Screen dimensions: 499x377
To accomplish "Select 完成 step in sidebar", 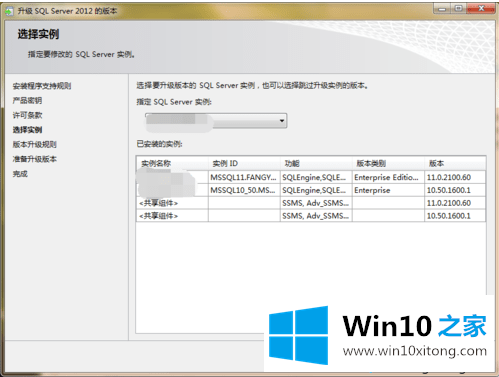I will [x=20, y=174].
